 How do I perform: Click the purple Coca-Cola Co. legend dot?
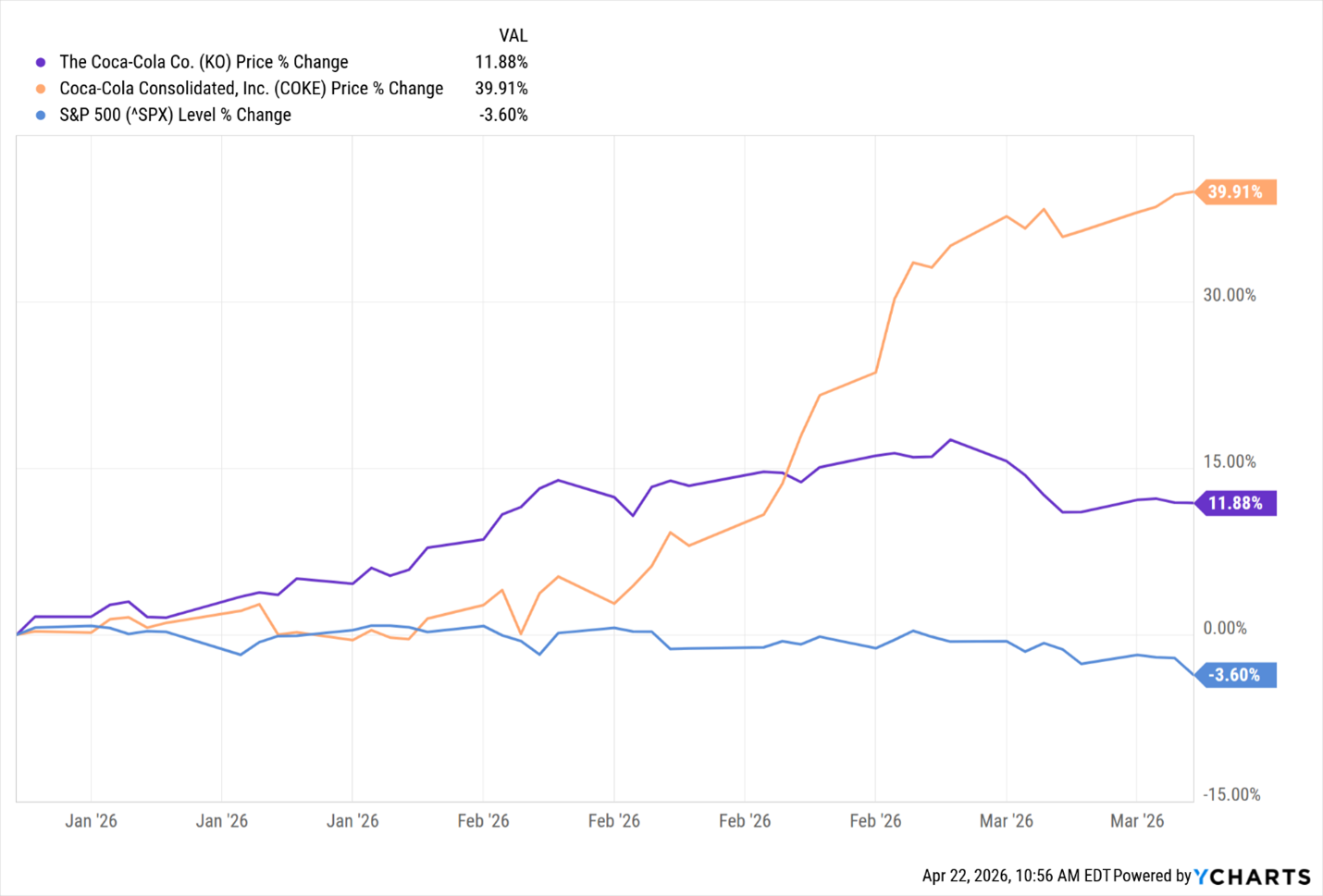41,63
